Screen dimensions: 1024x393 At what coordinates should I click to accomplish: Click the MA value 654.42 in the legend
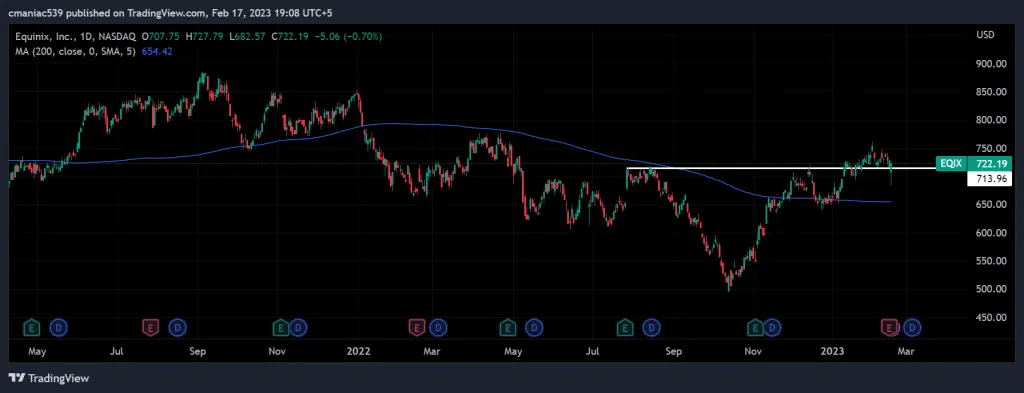(x=156, y=51)
